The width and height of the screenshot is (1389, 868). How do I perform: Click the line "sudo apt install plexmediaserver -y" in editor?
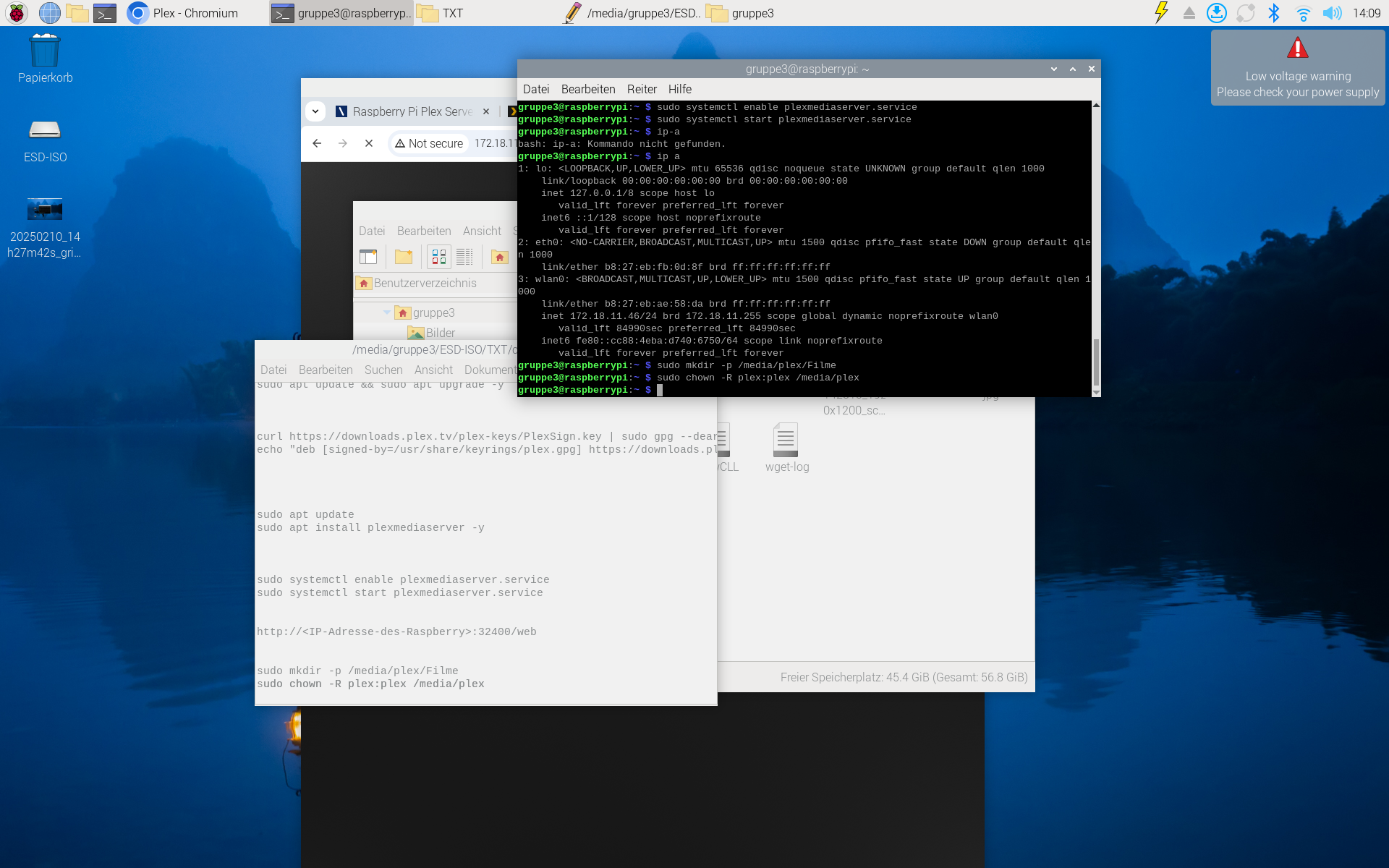pos(370,528)
